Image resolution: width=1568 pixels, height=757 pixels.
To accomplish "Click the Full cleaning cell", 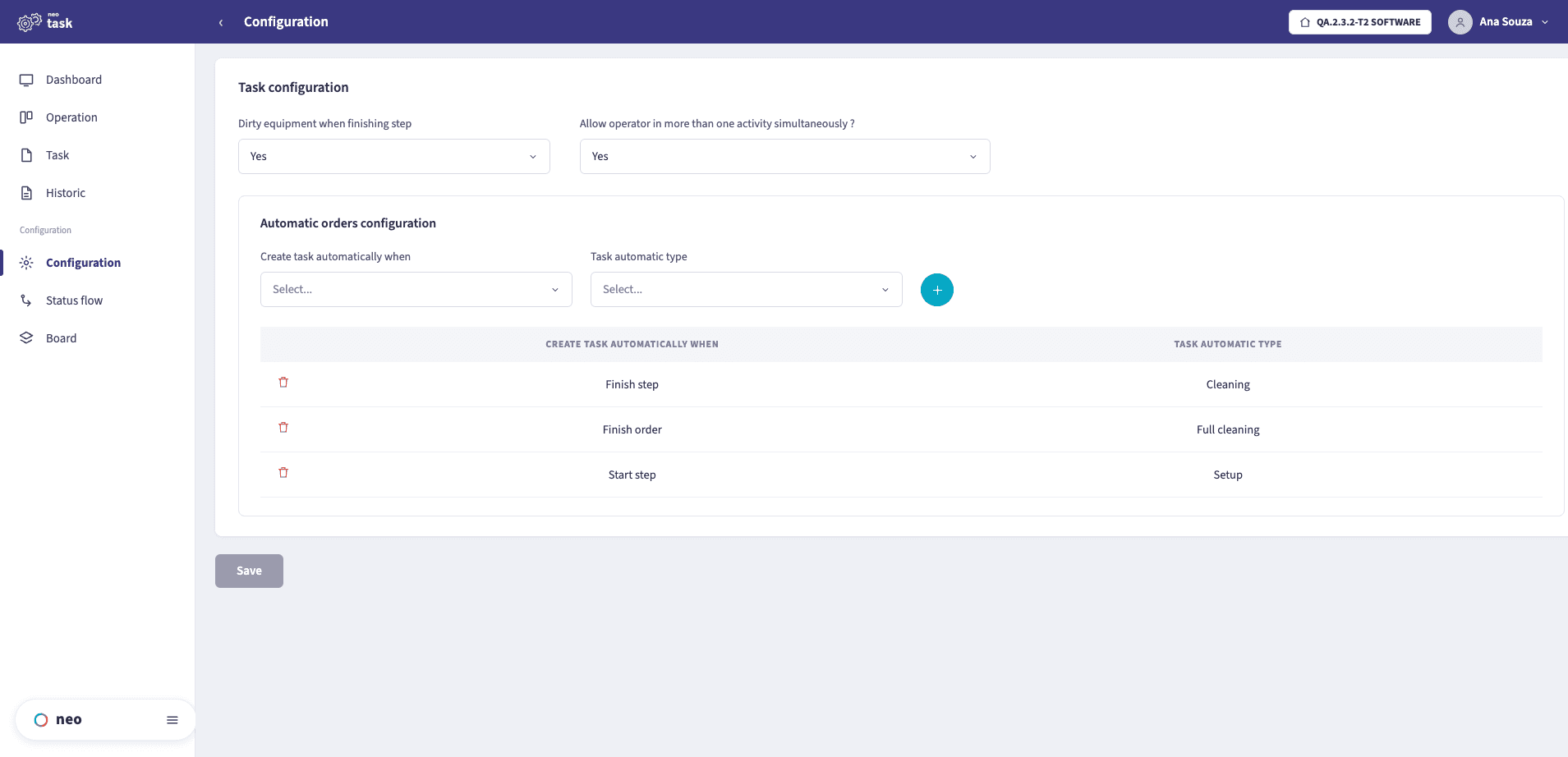I will pyautogui.click(x=1228, y=429).
